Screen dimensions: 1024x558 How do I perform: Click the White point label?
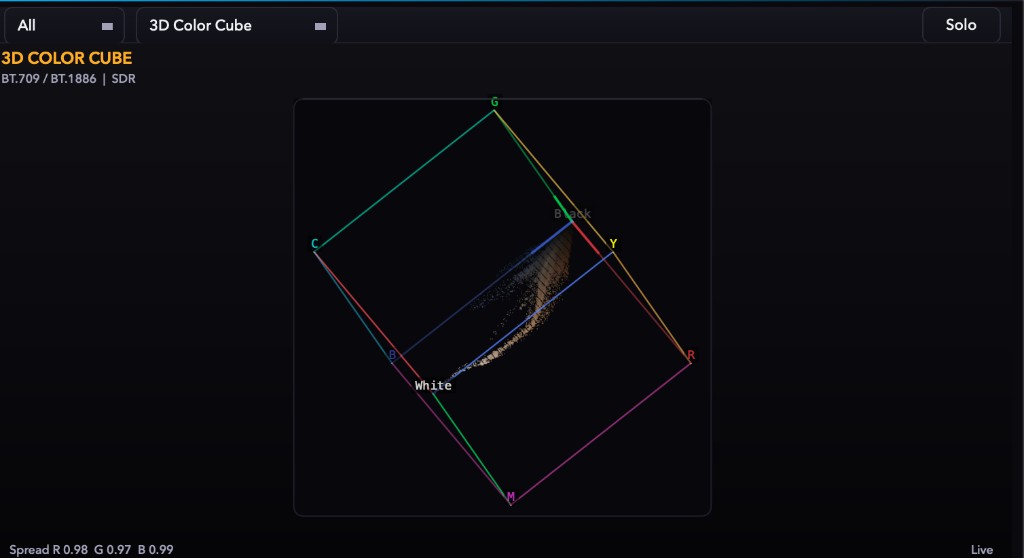[433, 386]
